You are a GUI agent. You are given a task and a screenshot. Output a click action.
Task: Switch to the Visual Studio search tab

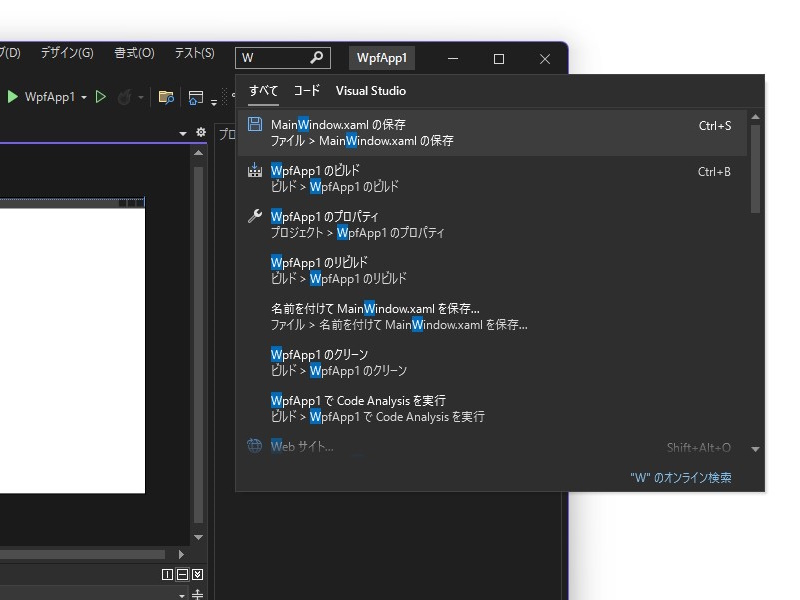[371, 91]
